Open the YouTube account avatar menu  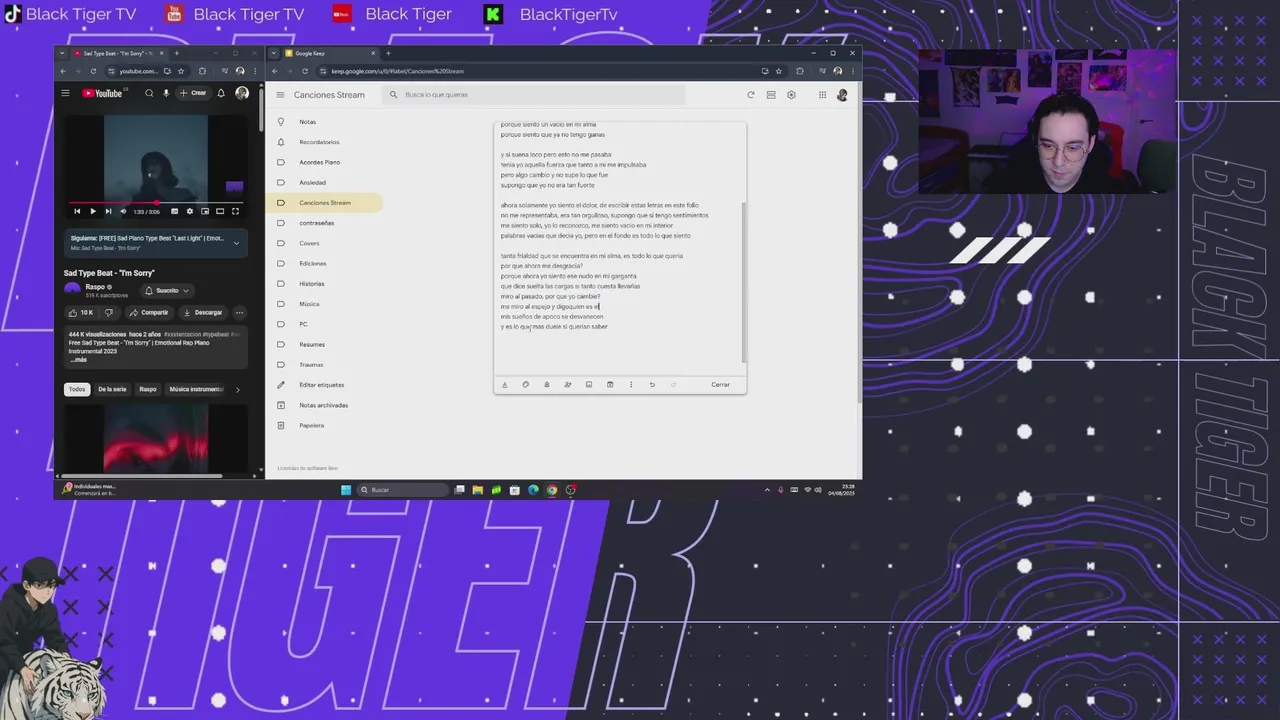coord(242,93)
